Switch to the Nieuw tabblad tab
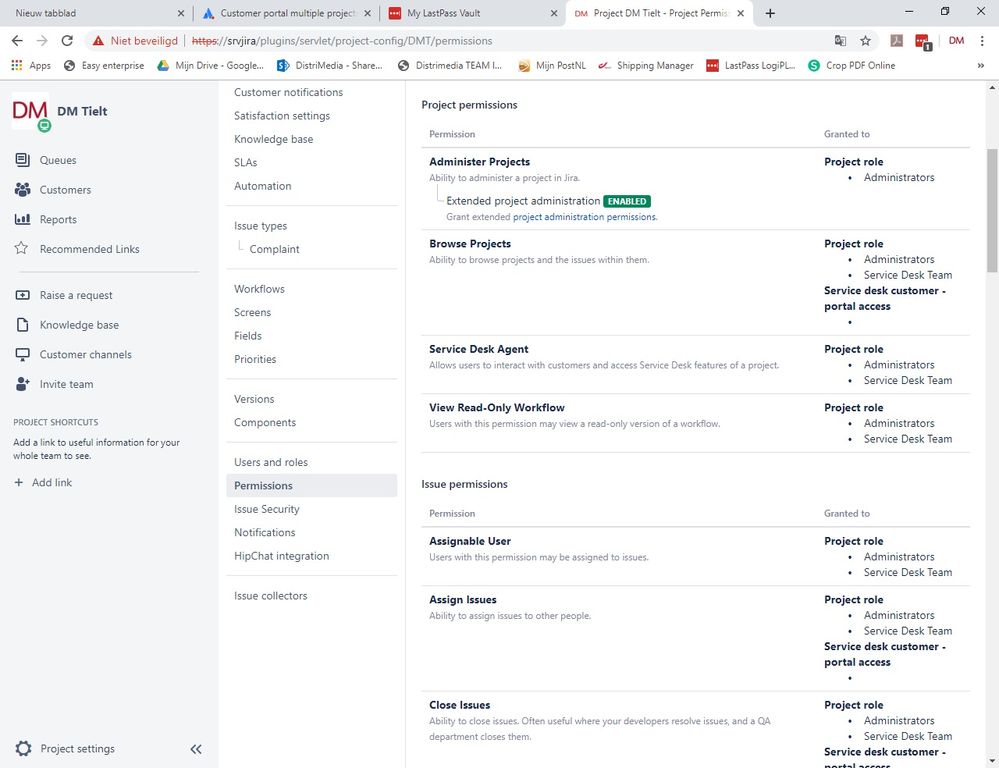999x768 pixels. pos(94,13)
